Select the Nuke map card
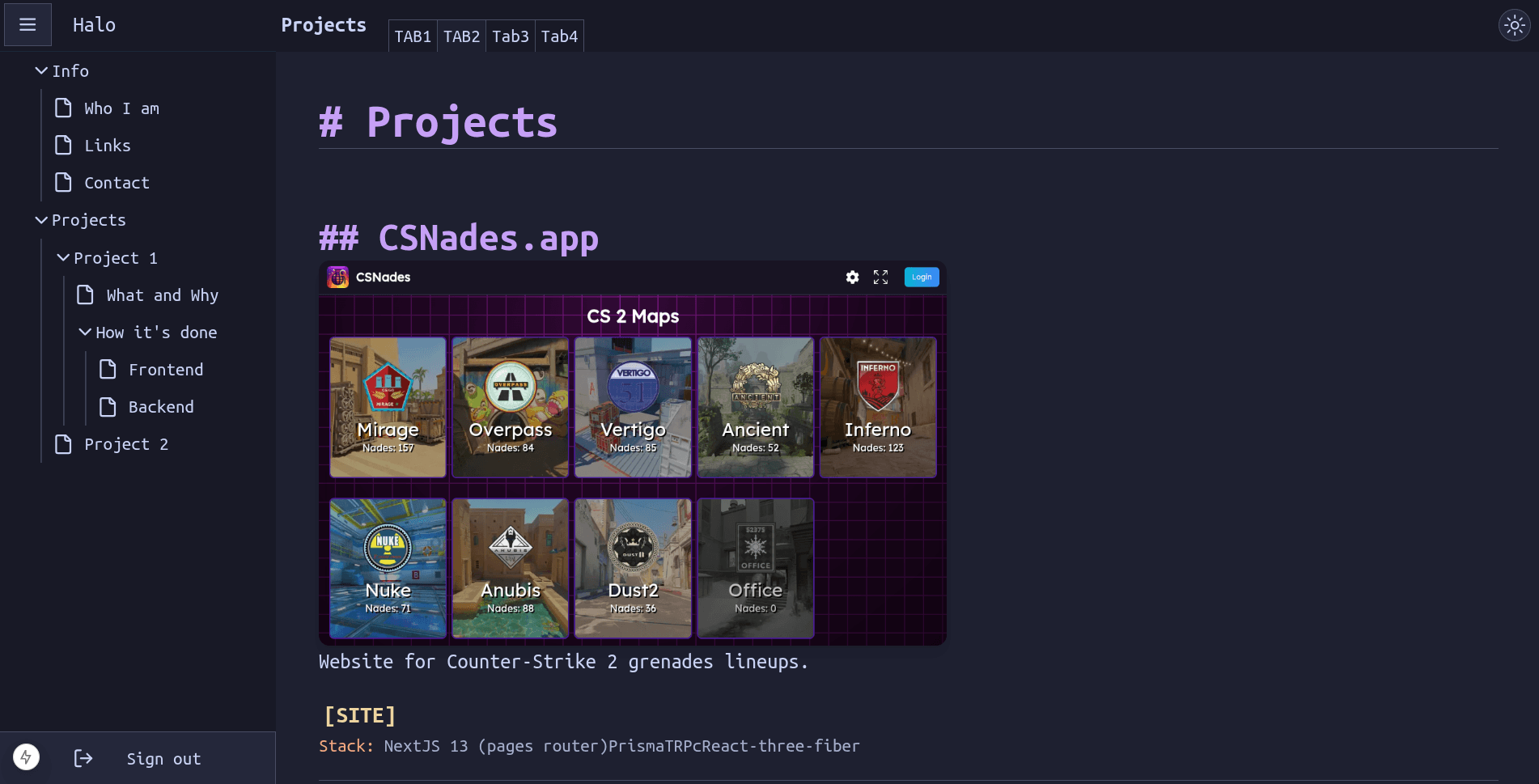This screenshot has height=784, width=1539. pyautogui.click(x=388, y=568)
